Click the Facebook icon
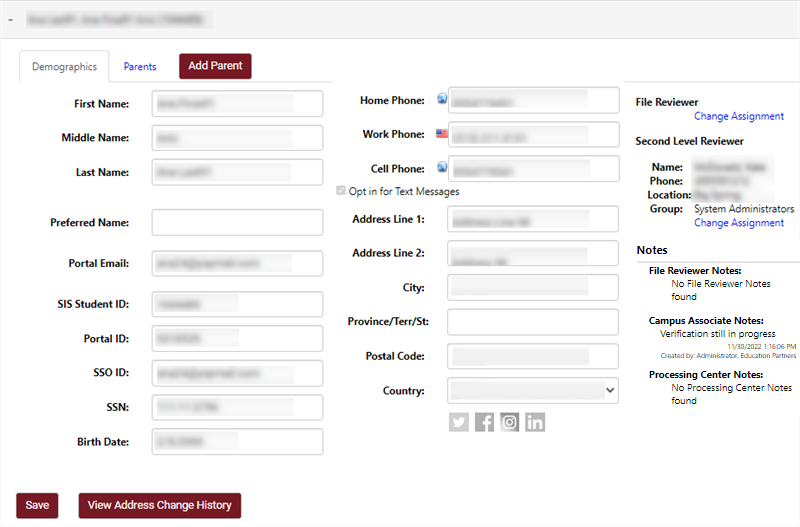The width and height of the screenshot is (800, 527). [484, 422]
